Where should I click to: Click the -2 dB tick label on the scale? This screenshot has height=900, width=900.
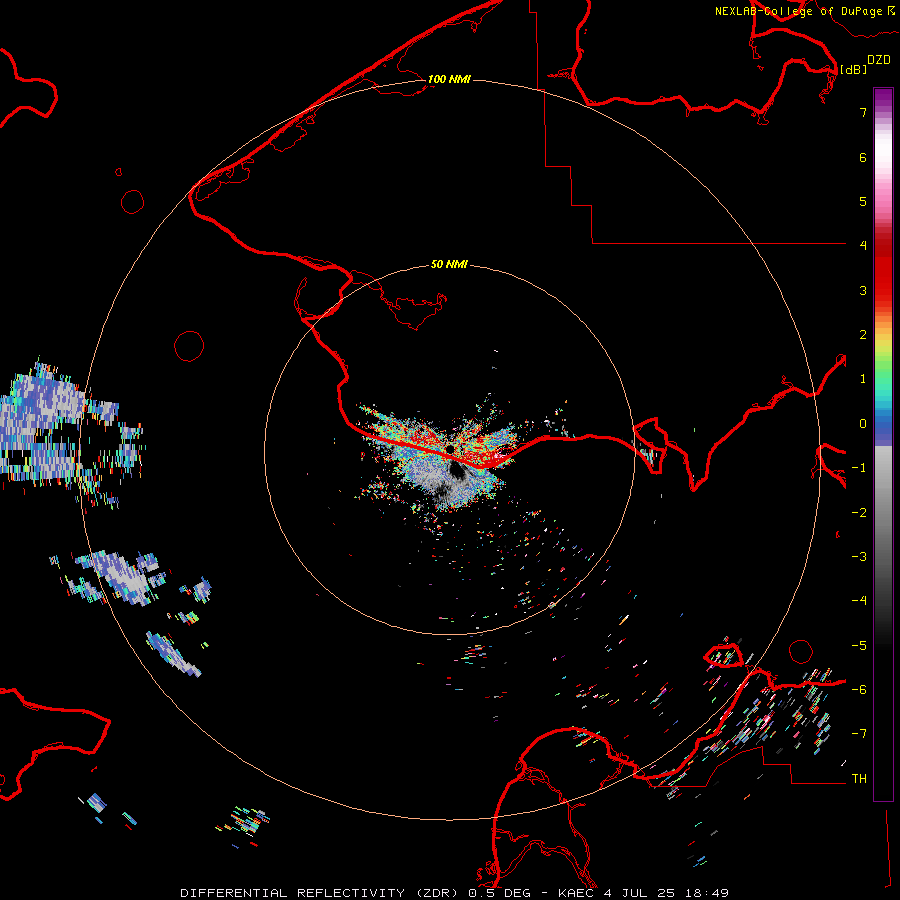click(x=859, y=513)
